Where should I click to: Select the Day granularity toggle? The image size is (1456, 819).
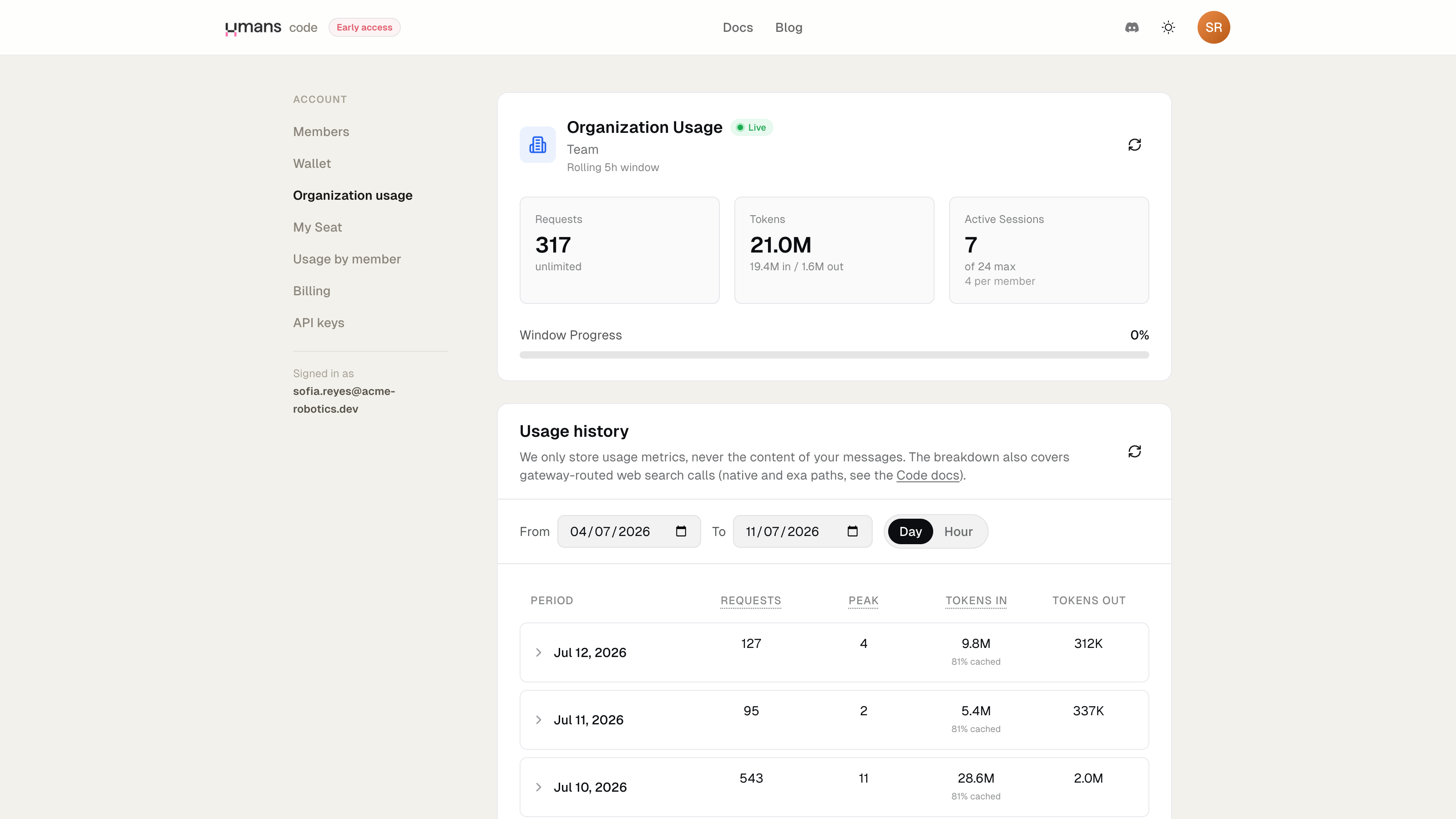point(910,531)
